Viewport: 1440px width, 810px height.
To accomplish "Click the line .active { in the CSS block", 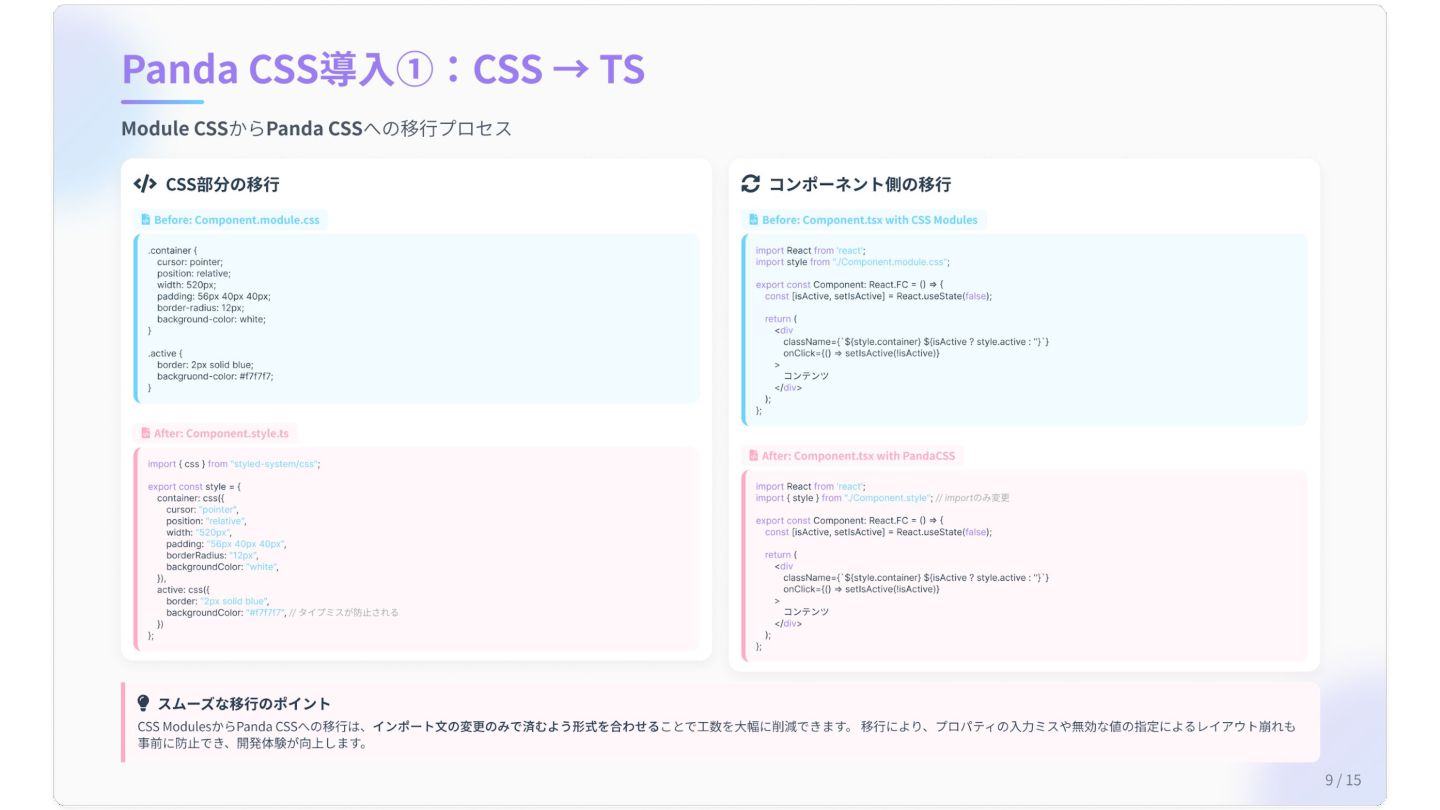I will pos(166,353).
